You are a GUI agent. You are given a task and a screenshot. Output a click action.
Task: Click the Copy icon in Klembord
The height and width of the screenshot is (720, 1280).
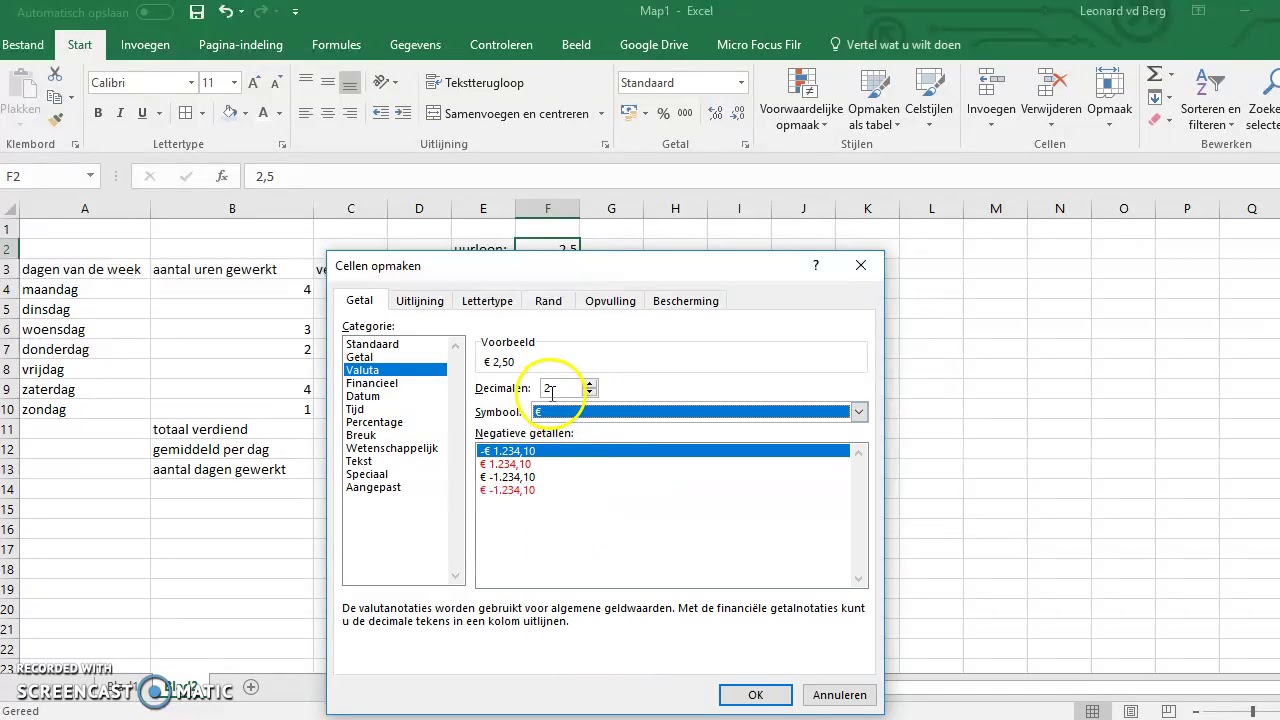55,97
